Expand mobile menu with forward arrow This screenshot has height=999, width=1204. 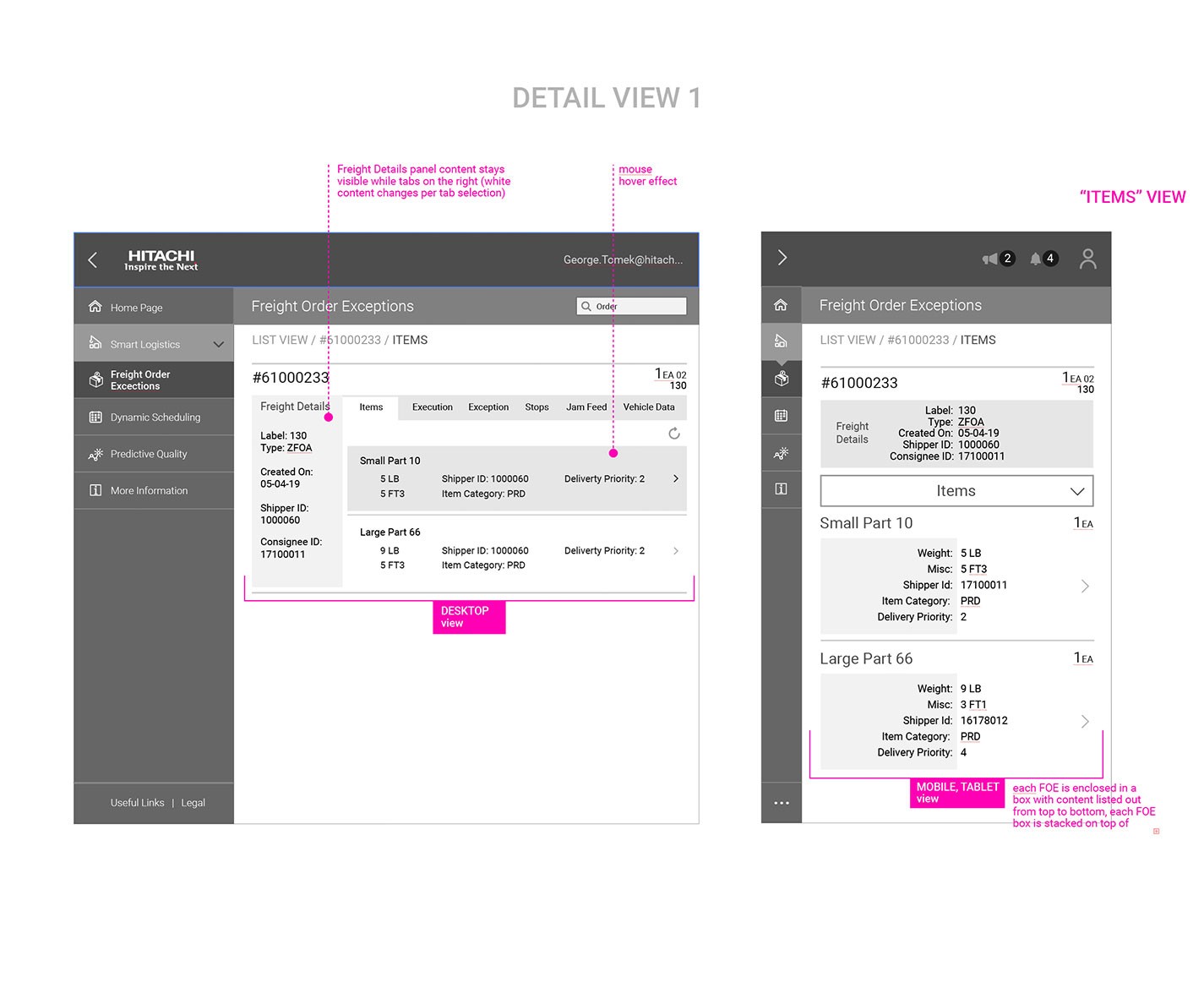[x=782, y=258]
